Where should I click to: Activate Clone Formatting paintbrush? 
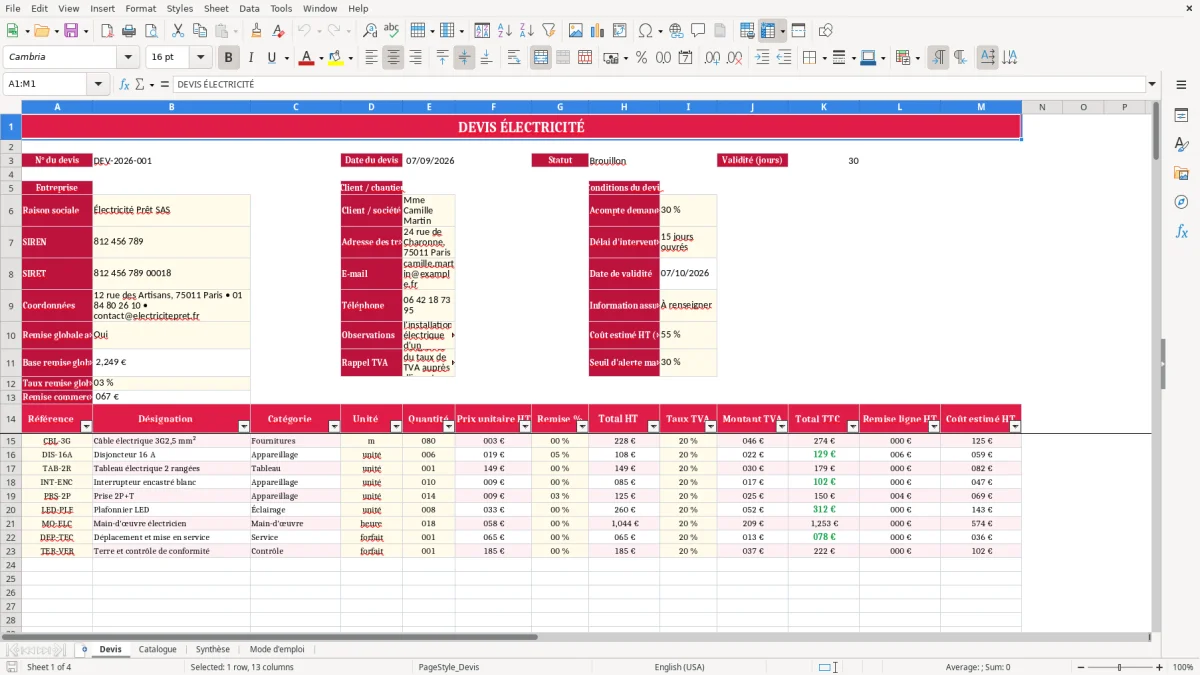tap(257, 31)
